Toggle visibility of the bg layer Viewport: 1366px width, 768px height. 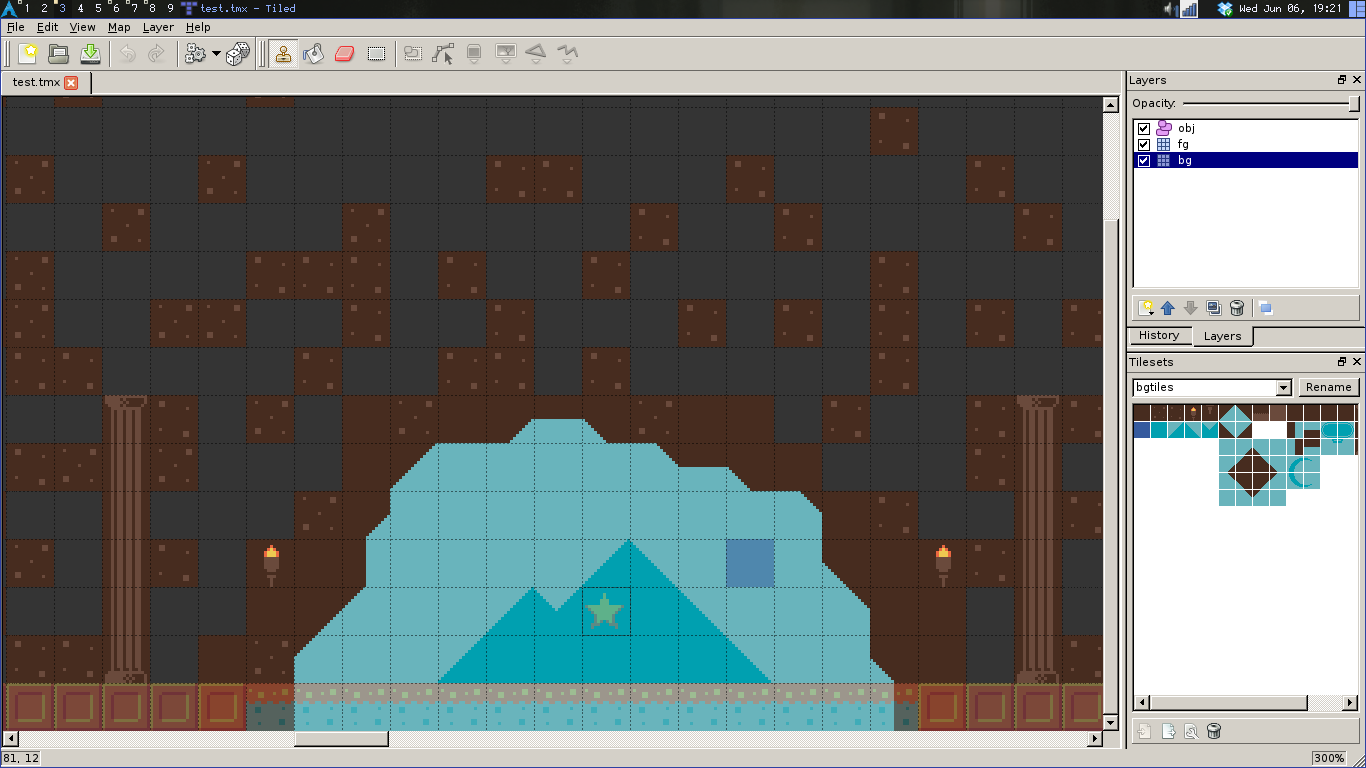pyautogui.click(x=1144, y=160)
